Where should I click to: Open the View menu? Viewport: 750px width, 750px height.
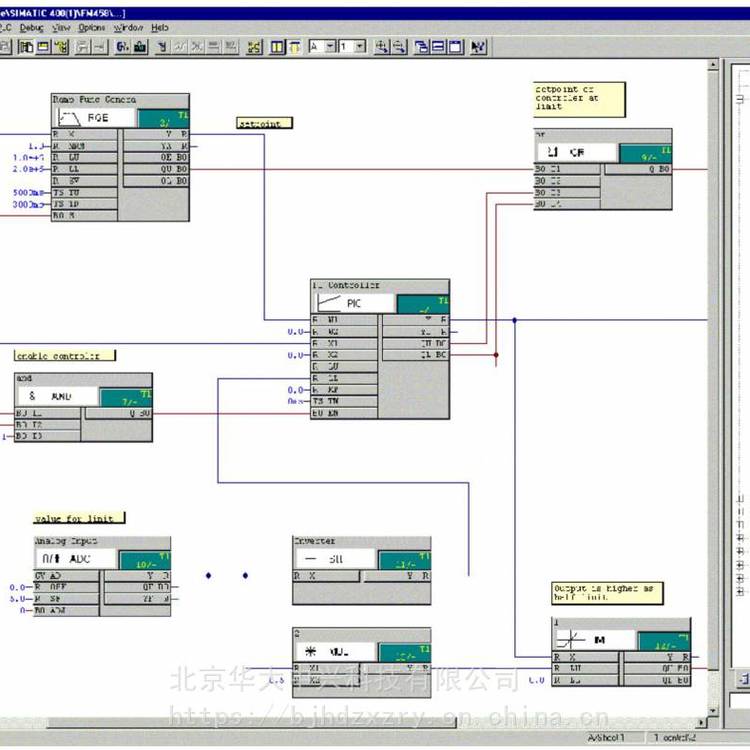coord(61,28)
